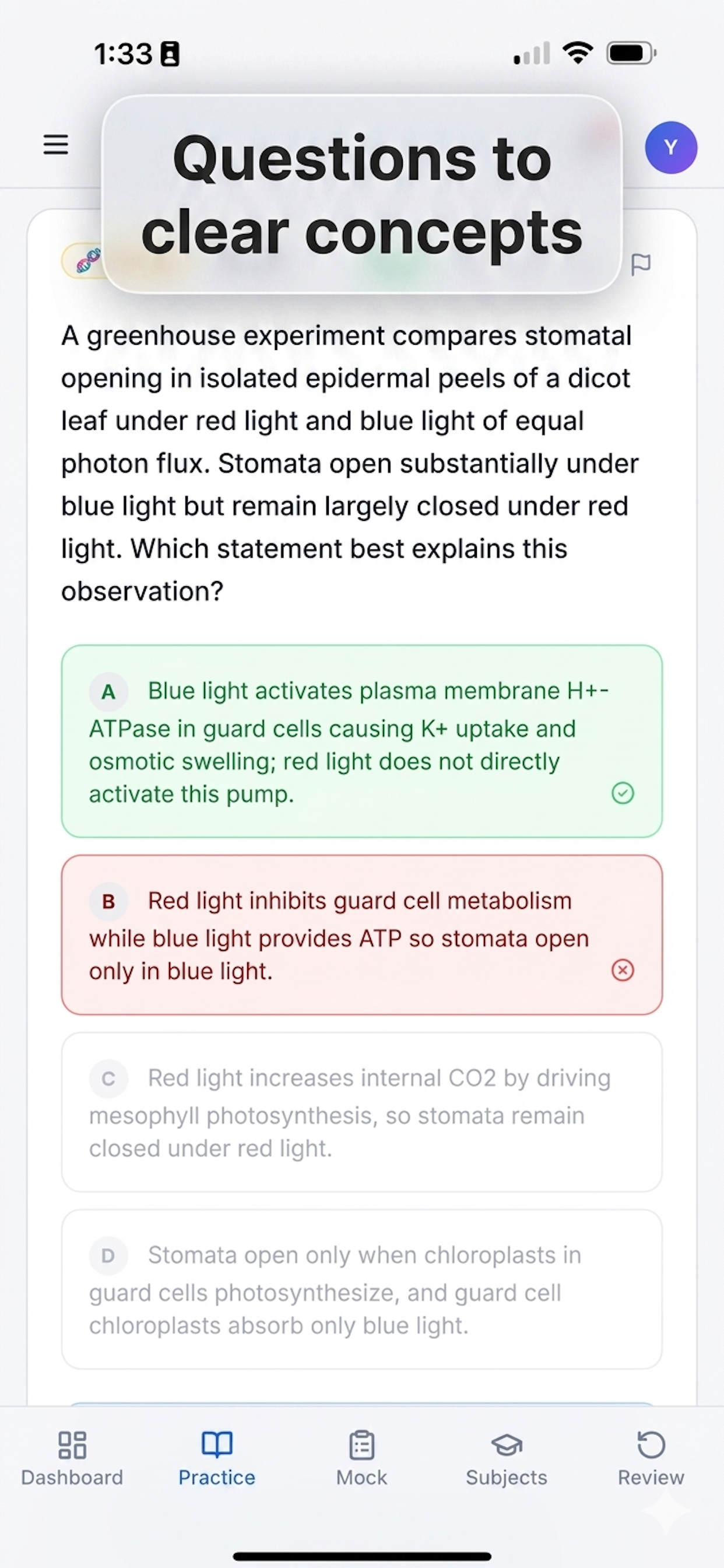
Task: Select option C about internal CO2
Action: click(361, 1112)
